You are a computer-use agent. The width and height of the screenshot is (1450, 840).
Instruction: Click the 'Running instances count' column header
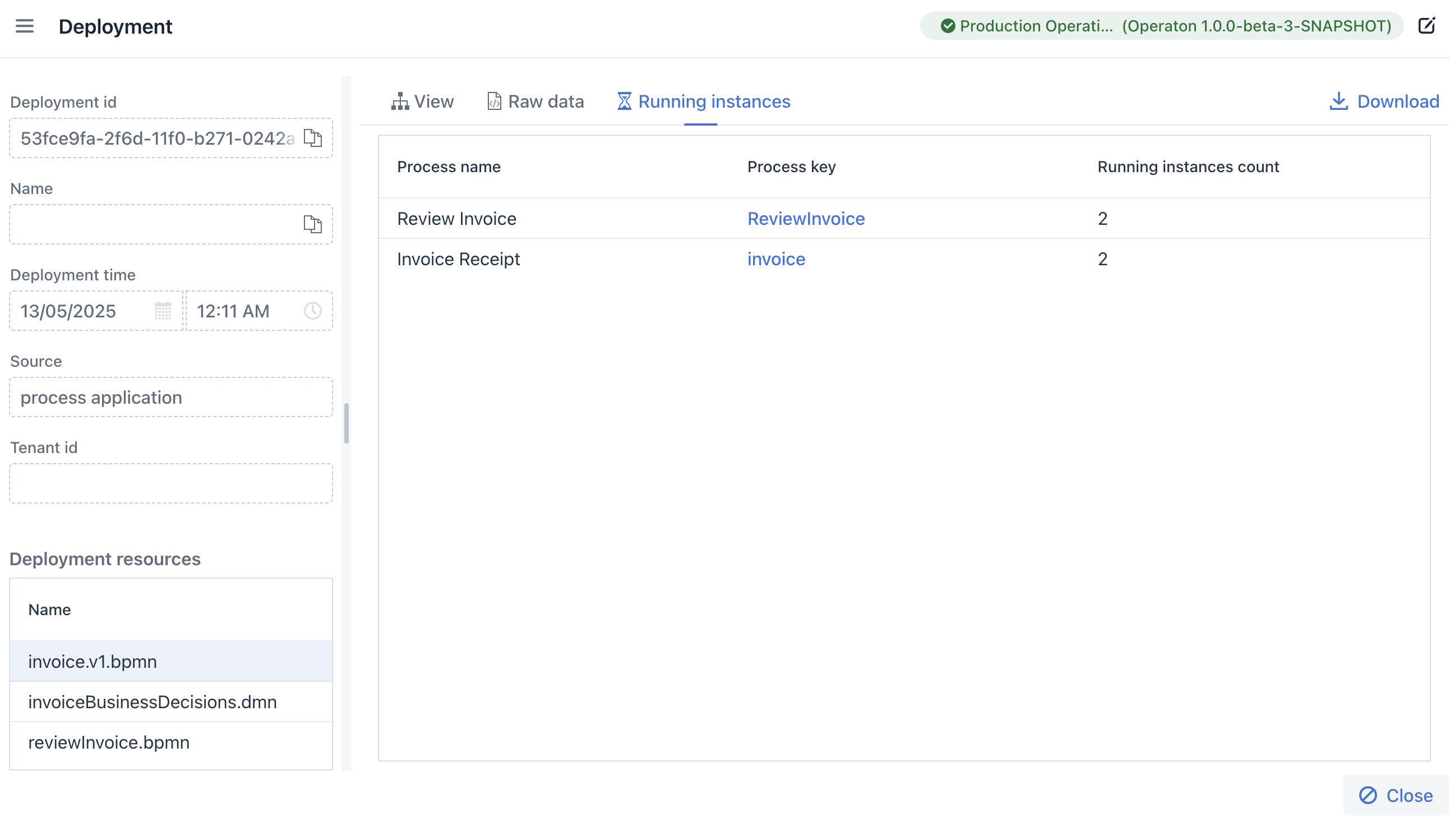click(x=1188, y=167)
